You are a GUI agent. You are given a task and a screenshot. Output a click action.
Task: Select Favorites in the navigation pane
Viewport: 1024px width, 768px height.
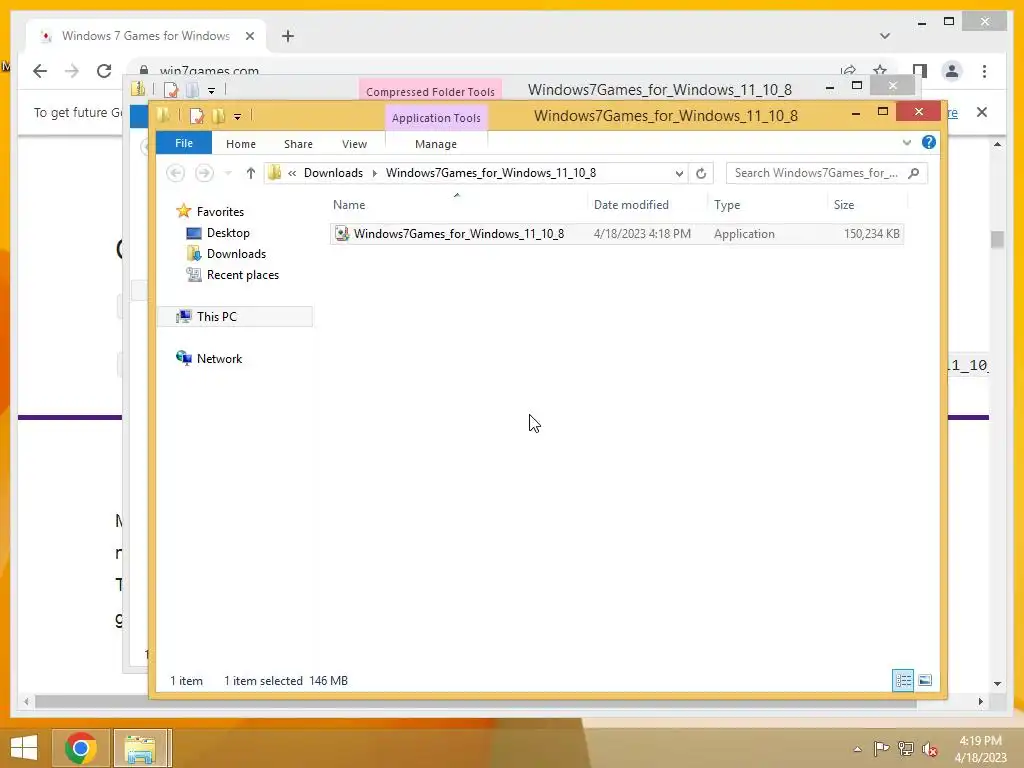click(x=220, y=212)
